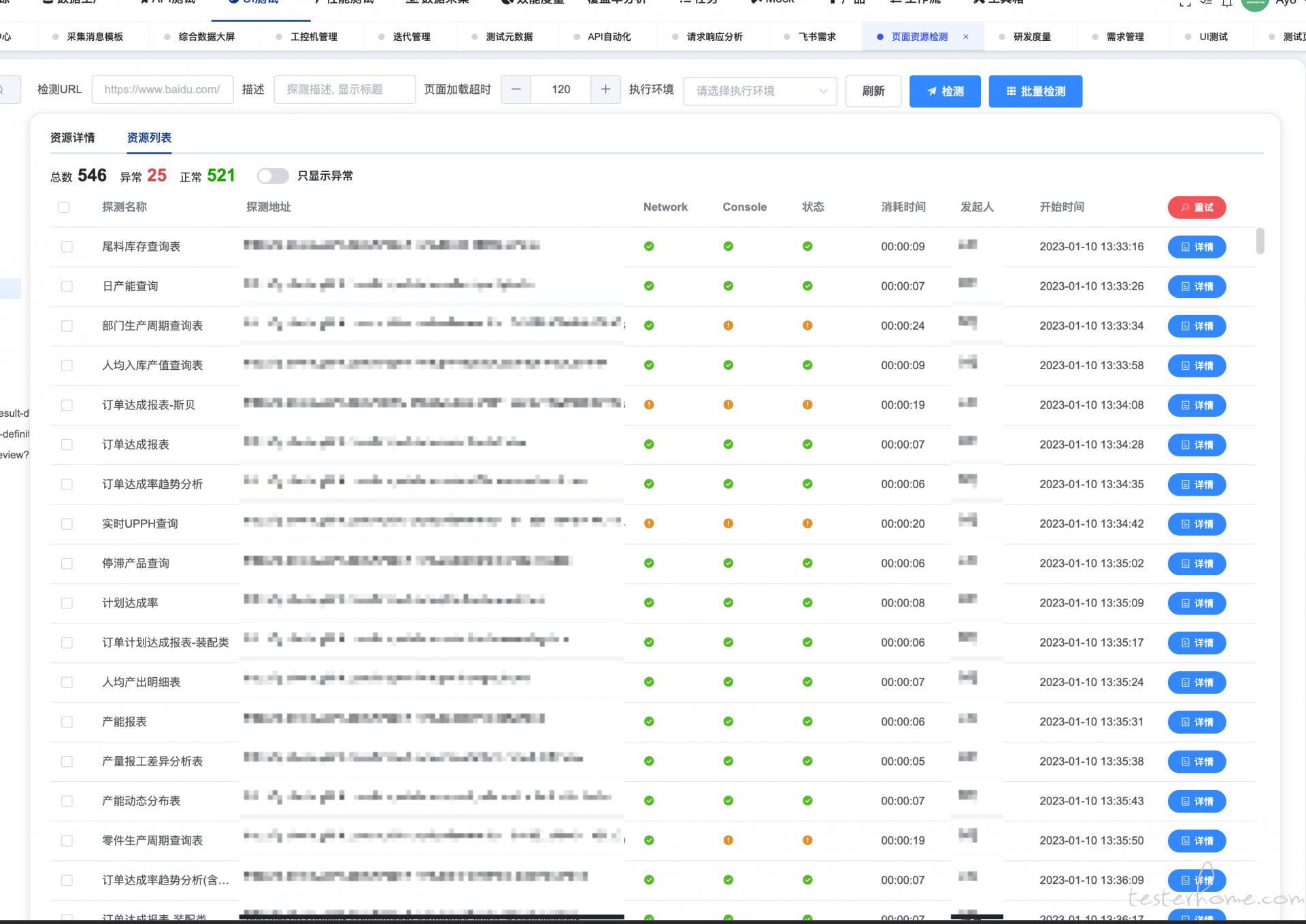This screenshot has width=1306, height=924.
Task: Open the UI测试 page tab
Action: point(1213,37)
